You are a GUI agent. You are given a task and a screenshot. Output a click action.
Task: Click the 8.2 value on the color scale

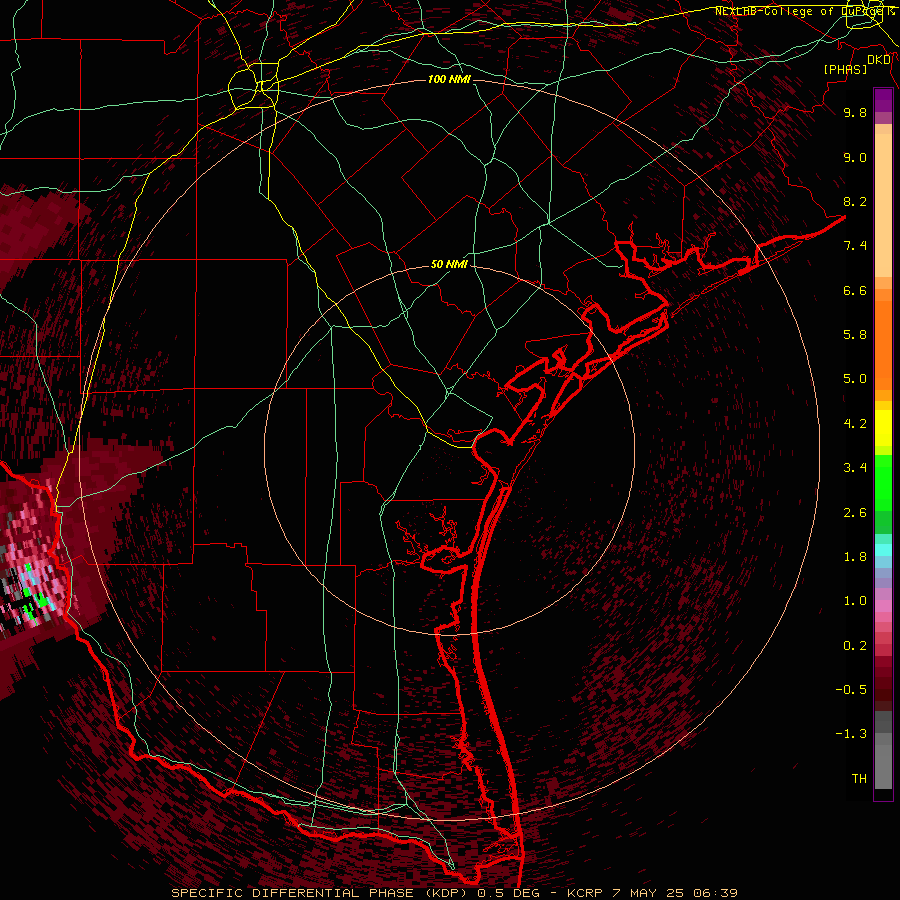[x=855, y=201]
